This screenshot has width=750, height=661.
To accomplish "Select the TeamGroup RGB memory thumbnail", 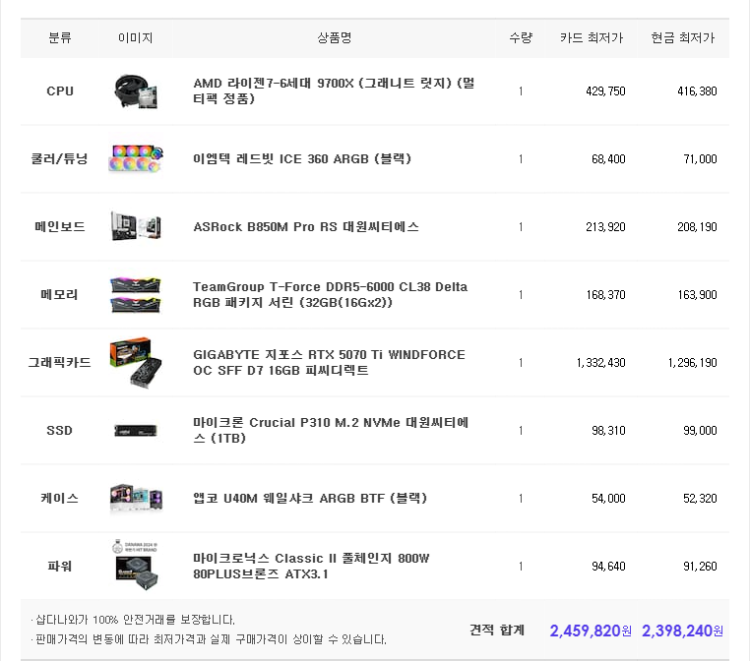I will click(x=135, y=295).
